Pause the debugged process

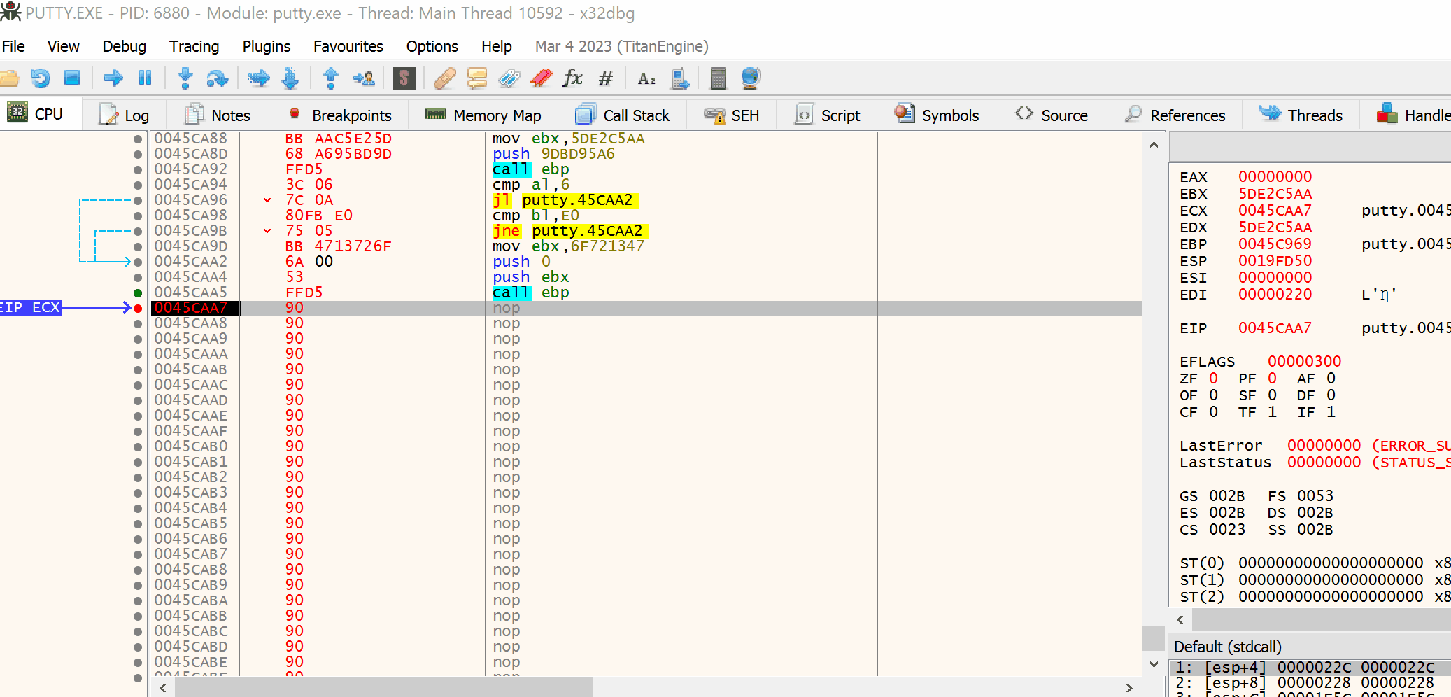pos(144,78)
